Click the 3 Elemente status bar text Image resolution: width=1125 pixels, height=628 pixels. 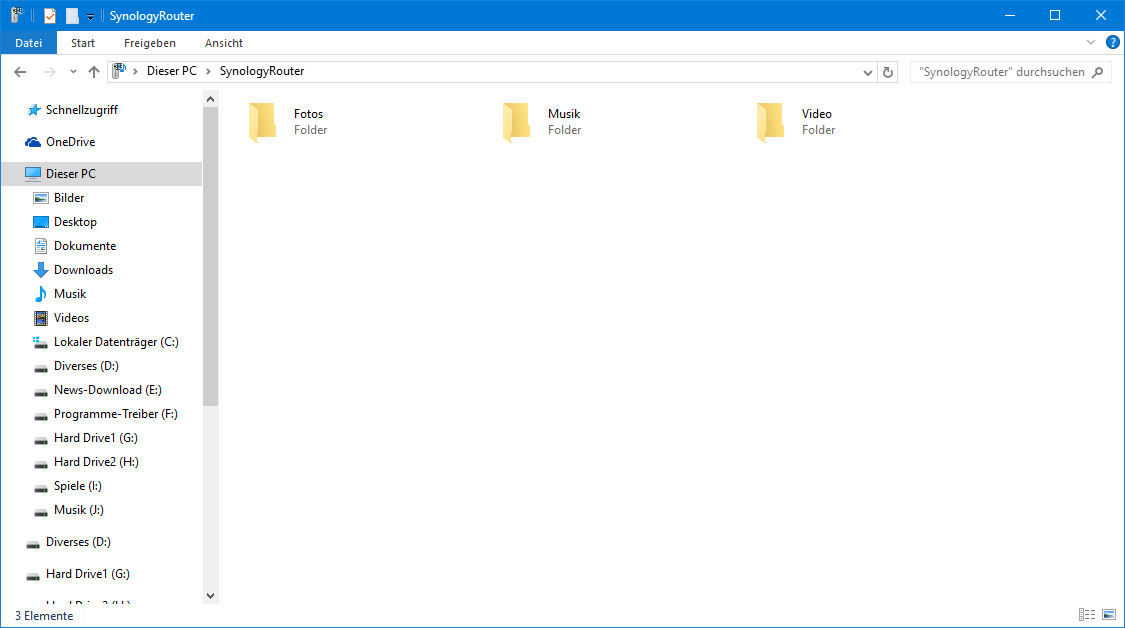[x=44, y=616]
